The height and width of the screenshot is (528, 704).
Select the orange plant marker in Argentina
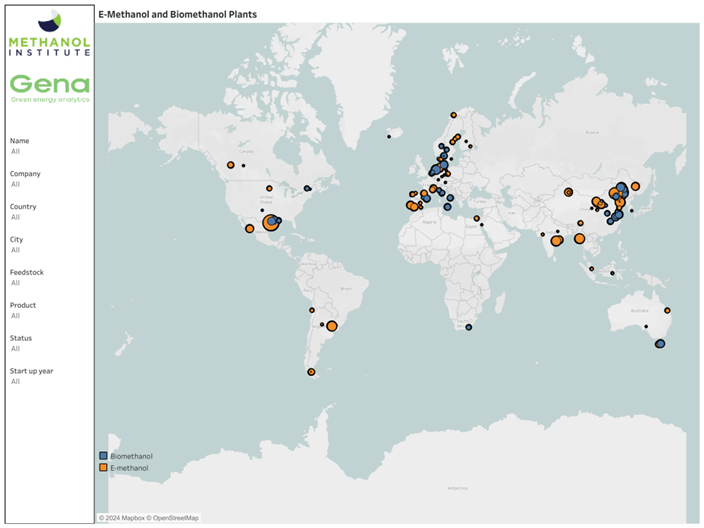point(332,325)
